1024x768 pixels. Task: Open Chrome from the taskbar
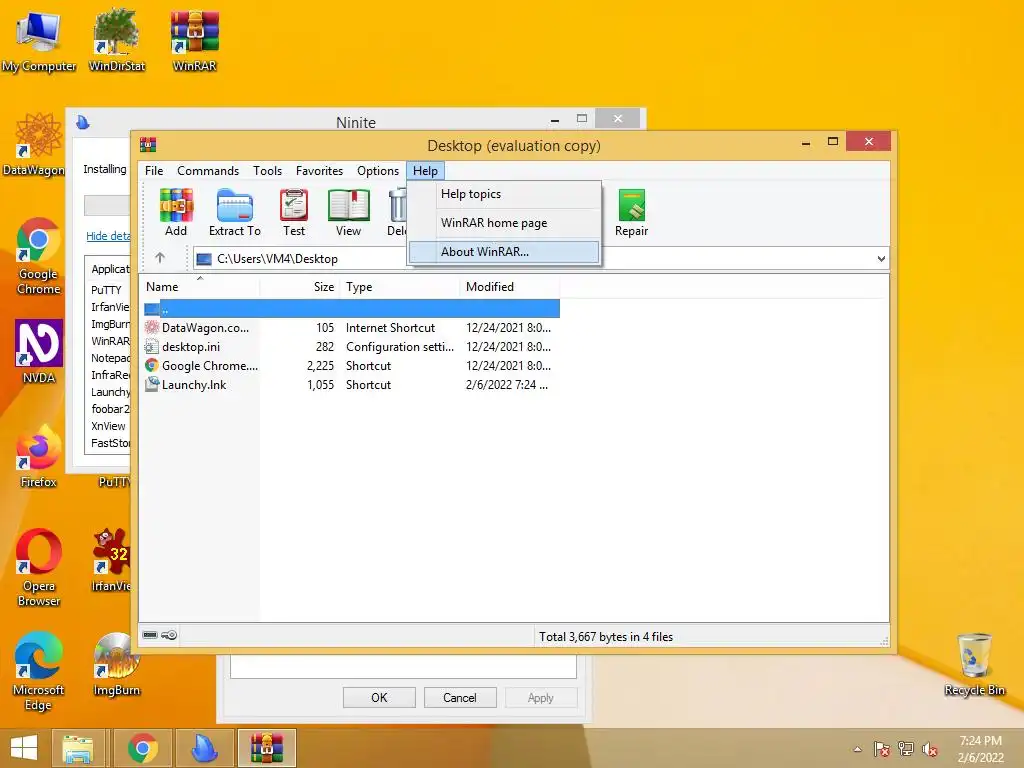click(x=142, y=748)
